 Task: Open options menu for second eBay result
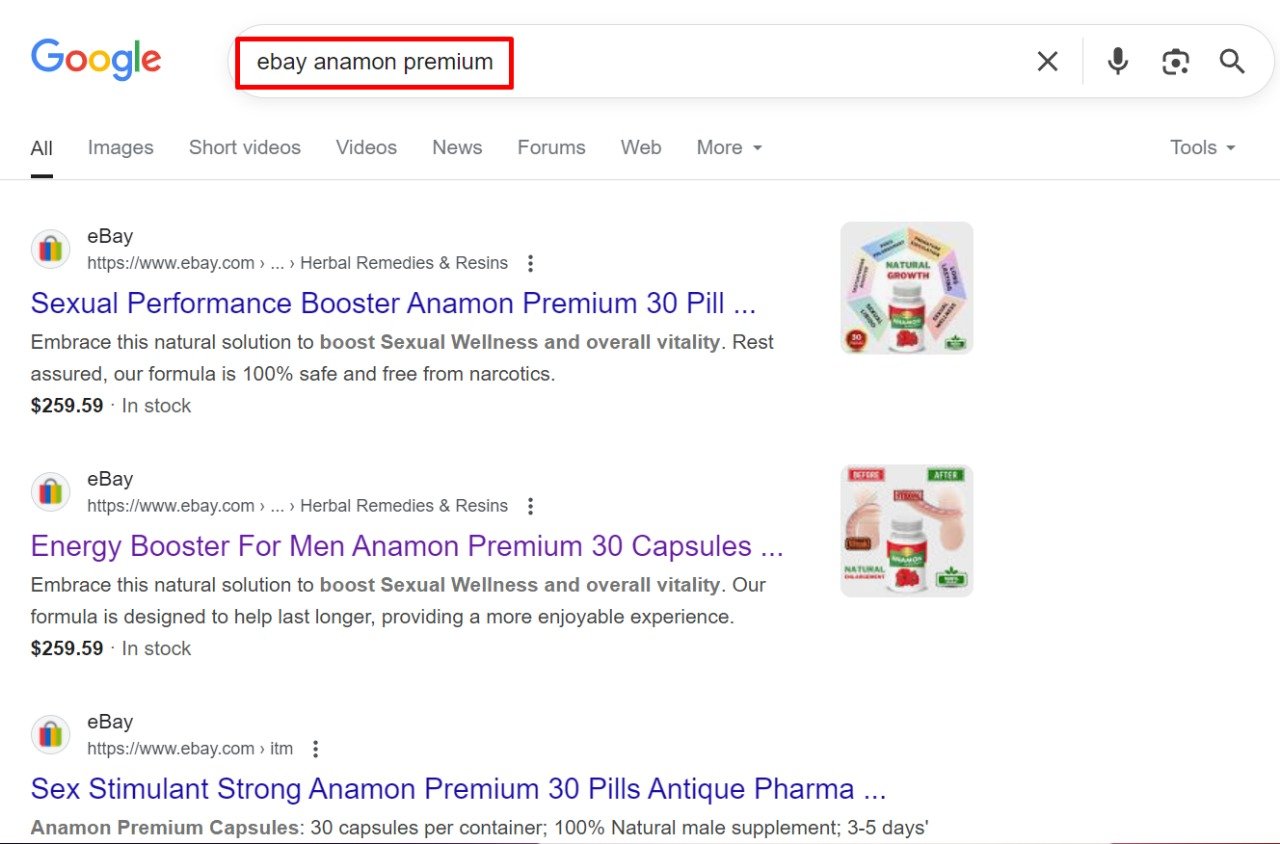[x=530, y=507]
